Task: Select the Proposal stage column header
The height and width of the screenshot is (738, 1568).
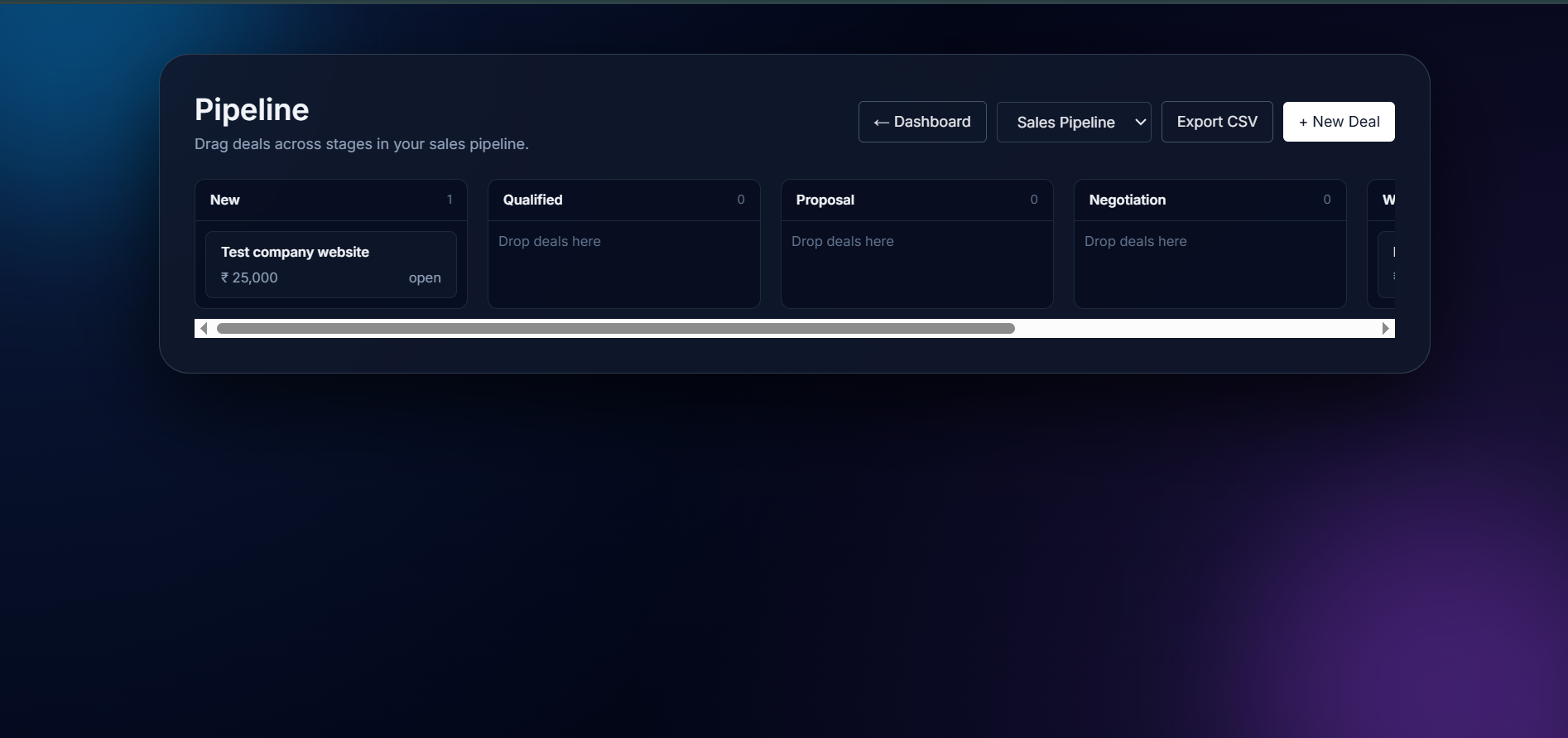Action: tap(825, 200)
